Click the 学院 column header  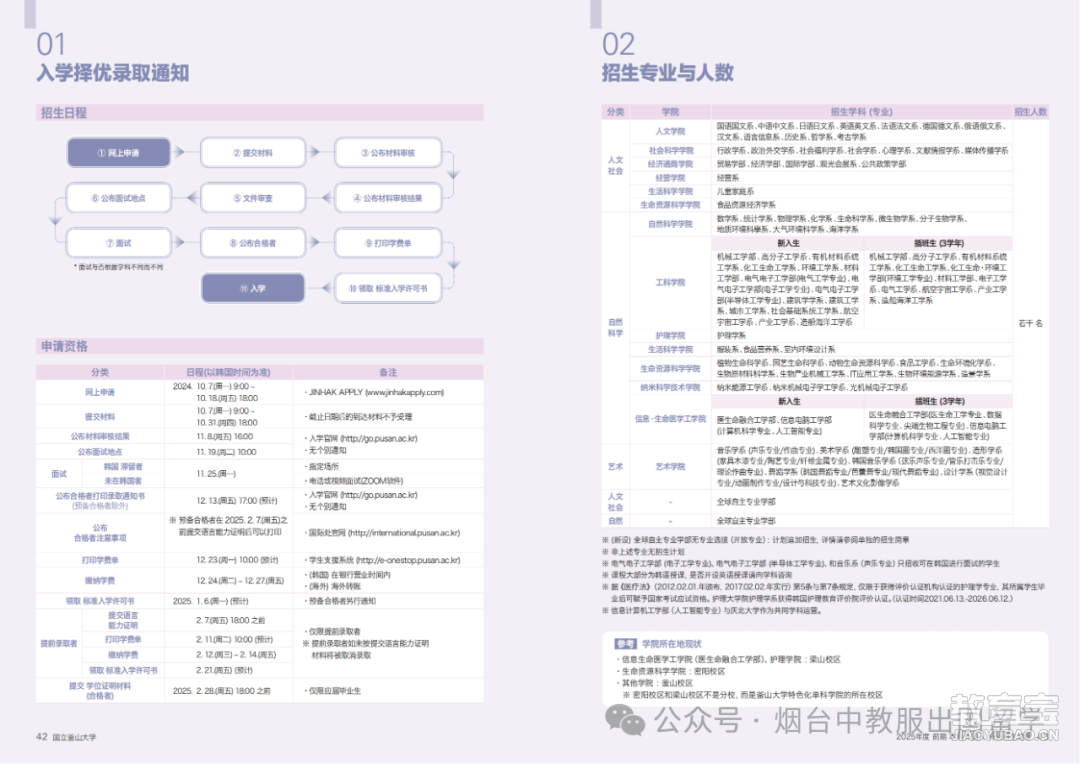(670, 112)
